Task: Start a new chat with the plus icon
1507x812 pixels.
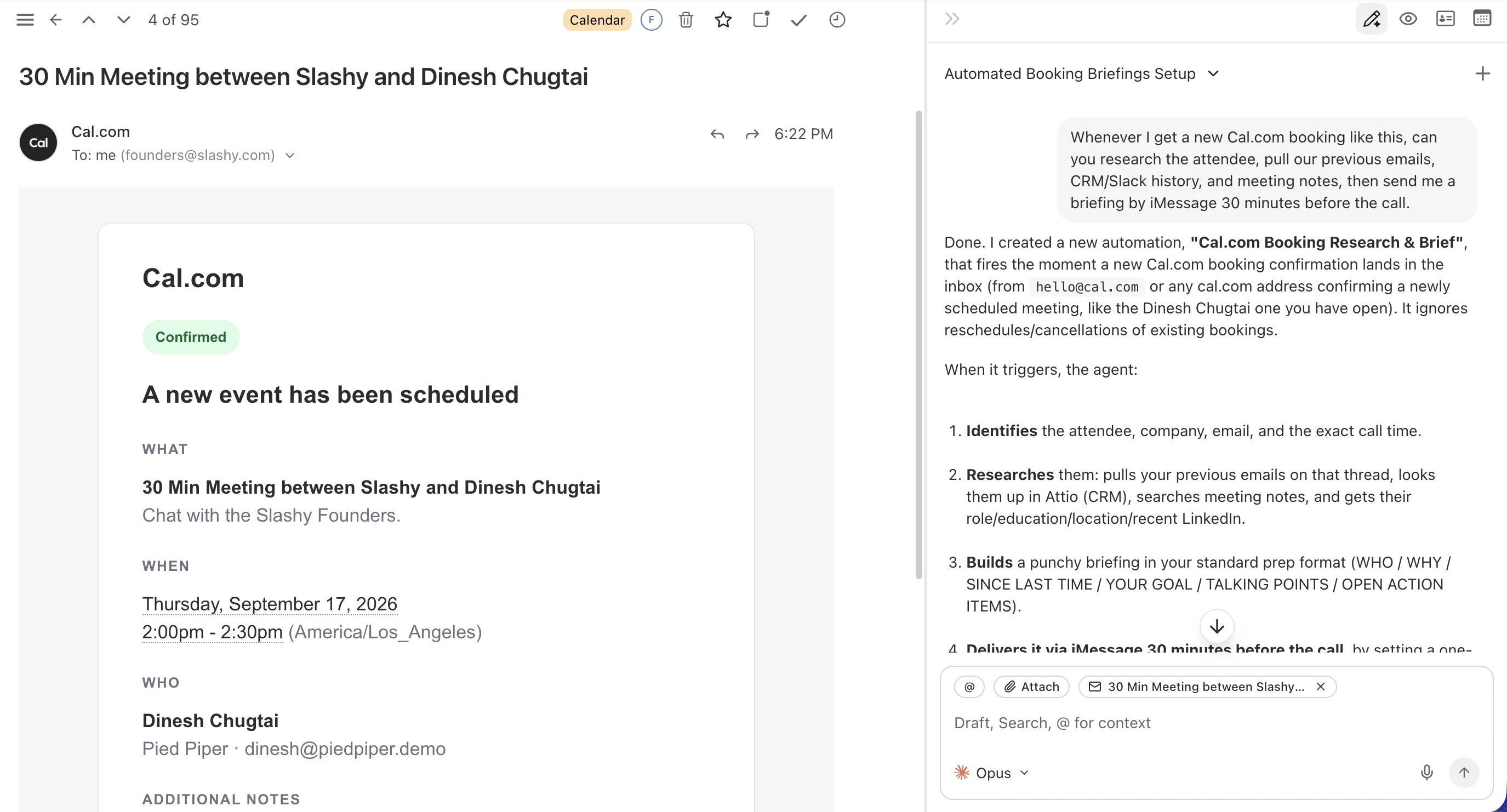Action: (1482, 74)
